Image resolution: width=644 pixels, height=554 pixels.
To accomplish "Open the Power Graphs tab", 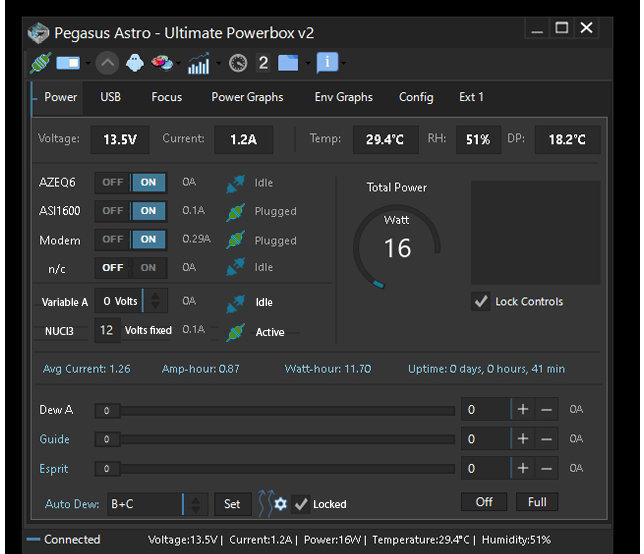I will coord(247,97).
